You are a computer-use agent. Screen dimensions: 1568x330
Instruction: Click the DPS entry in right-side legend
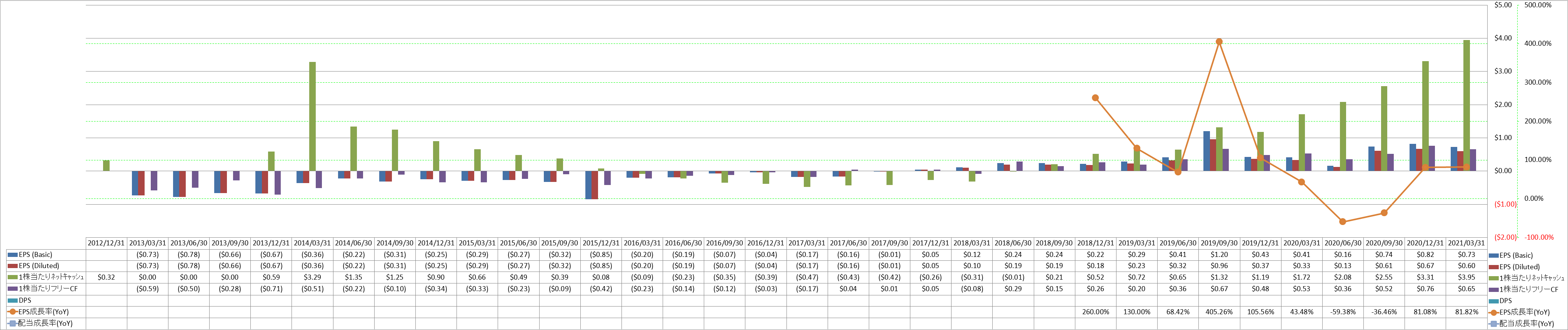[x=1500, y=301]
